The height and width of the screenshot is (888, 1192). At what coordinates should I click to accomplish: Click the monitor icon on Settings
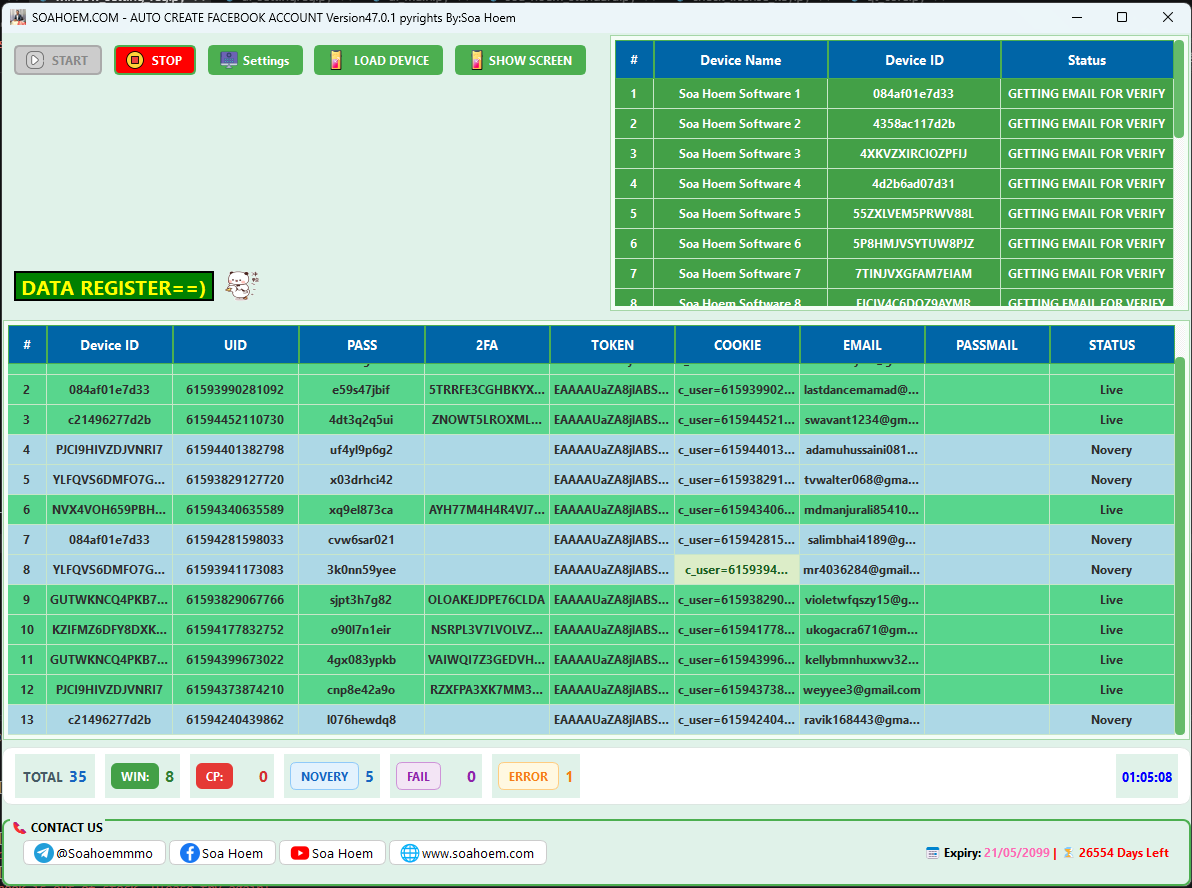point(229,60)
